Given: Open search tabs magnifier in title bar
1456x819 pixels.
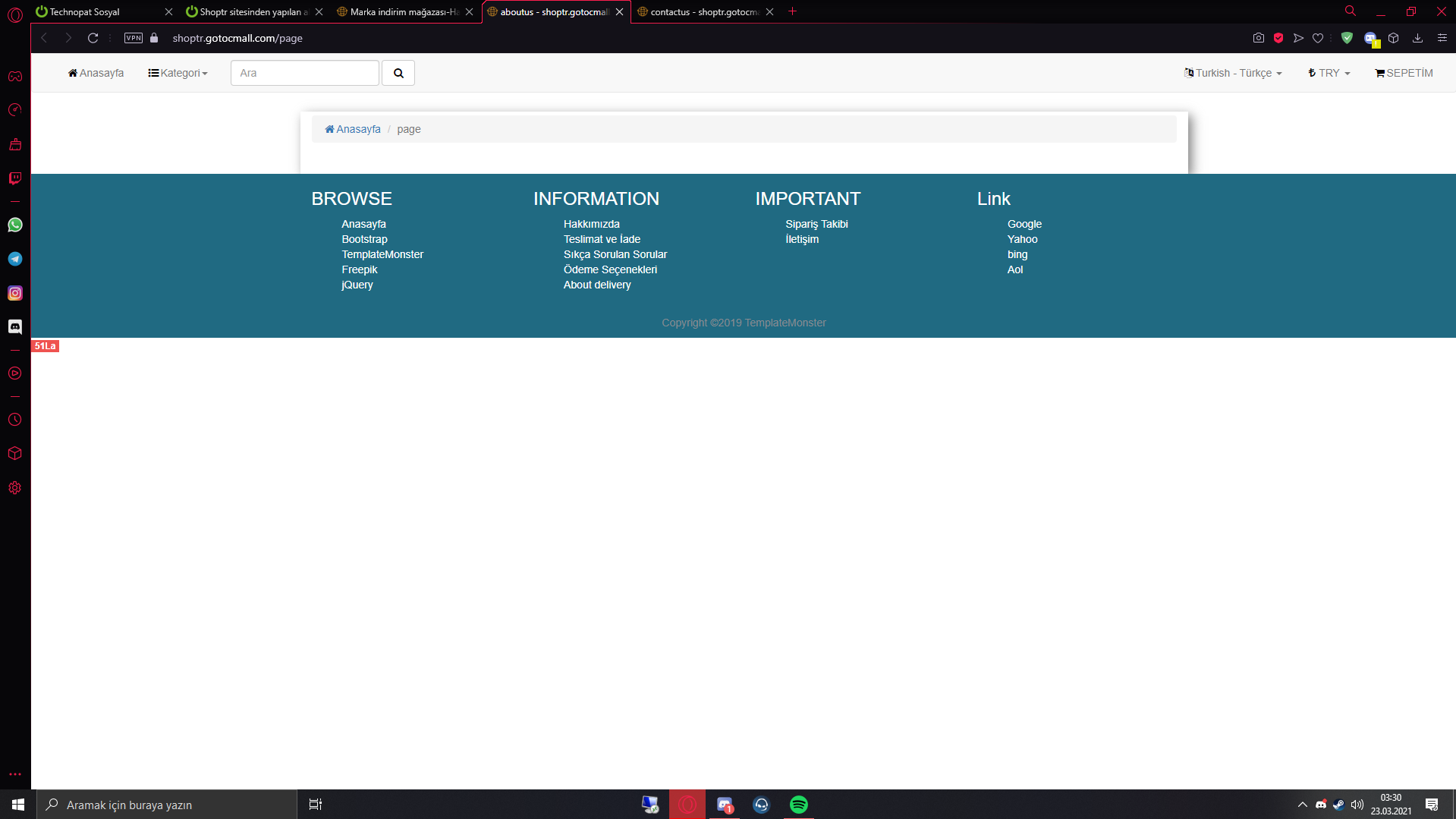Looking at the screenshot, I should tap(1351, 11).
